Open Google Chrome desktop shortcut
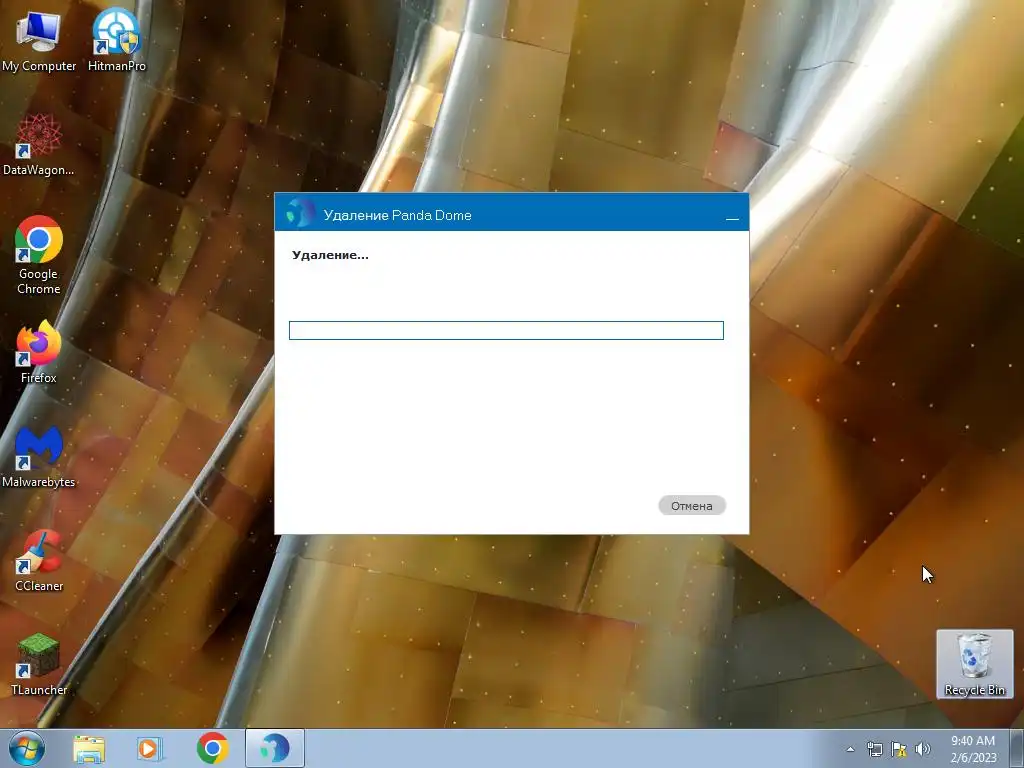 click(x=39, y=255)
